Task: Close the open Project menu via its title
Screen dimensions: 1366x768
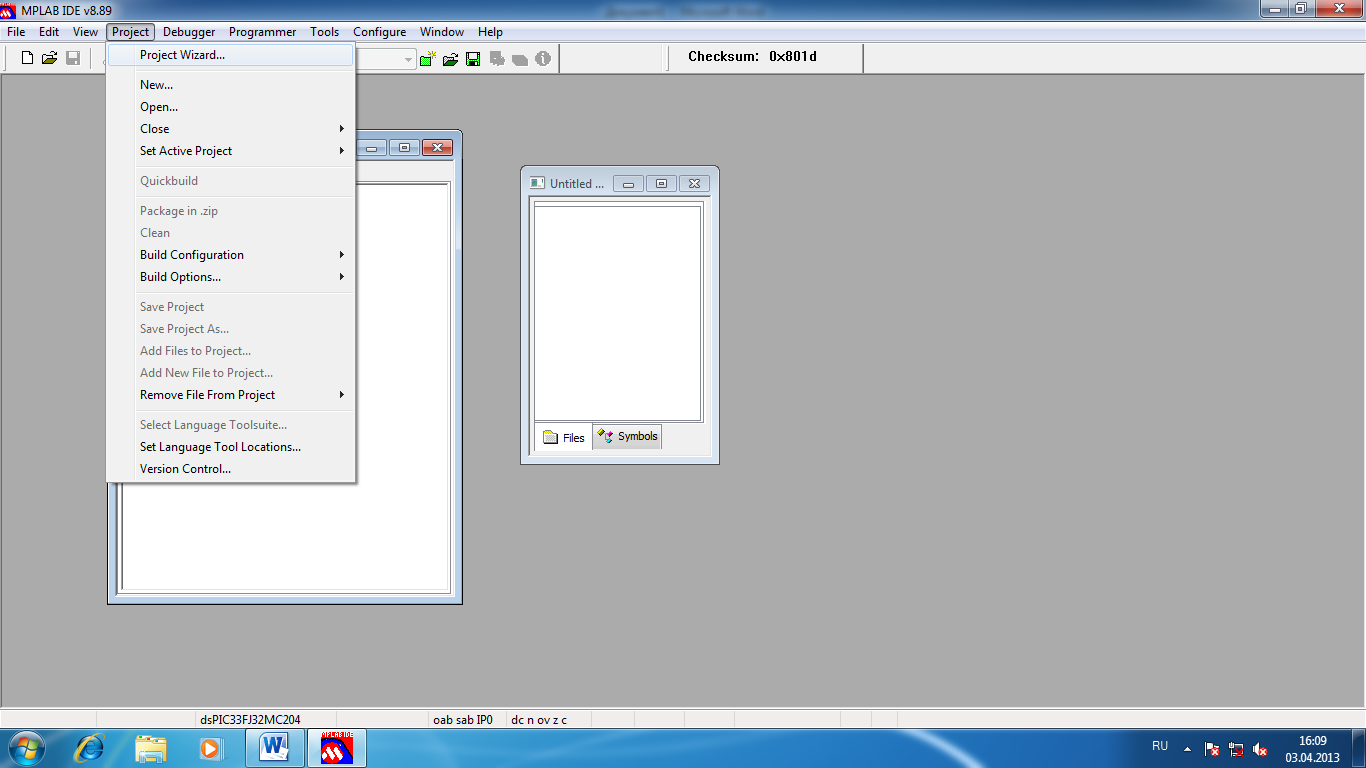Action: pos(131,32)
